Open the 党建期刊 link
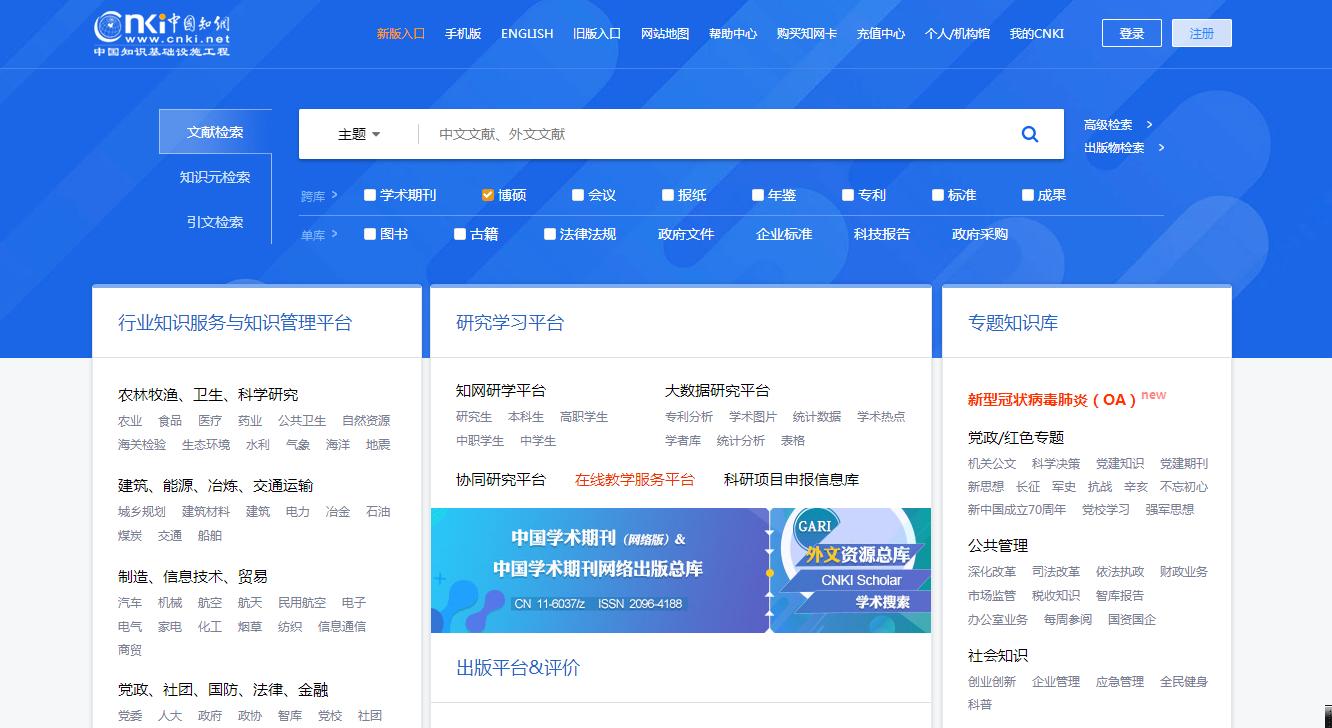The width and height of the screenshot is (1332, 728). click(x=1184, y=464)
